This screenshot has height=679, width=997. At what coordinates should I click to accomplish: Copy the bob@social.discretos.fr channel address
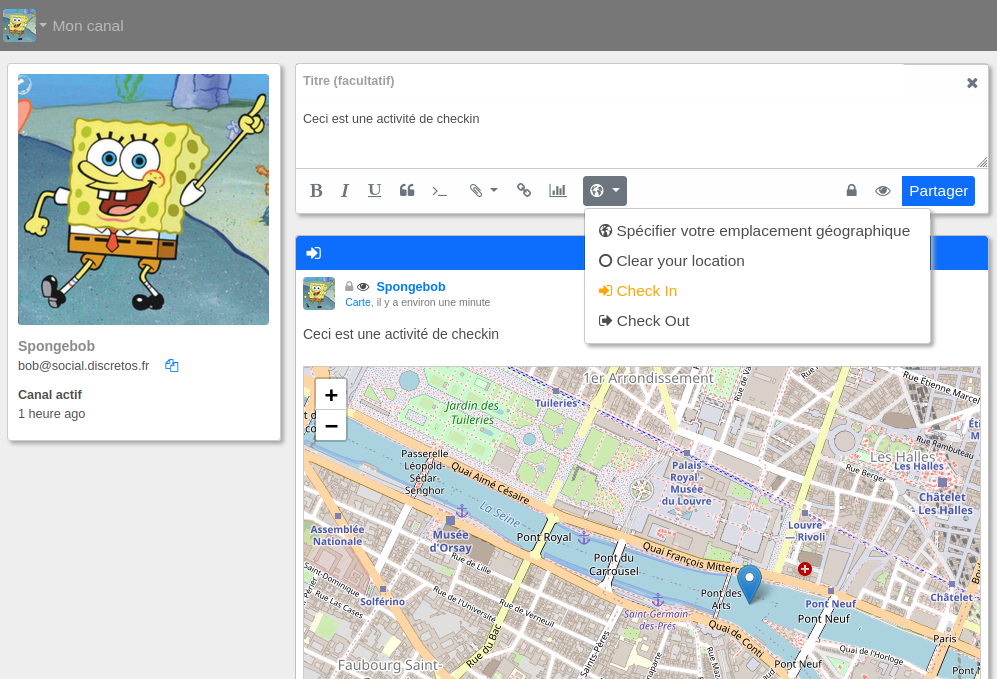click(172, 366)
